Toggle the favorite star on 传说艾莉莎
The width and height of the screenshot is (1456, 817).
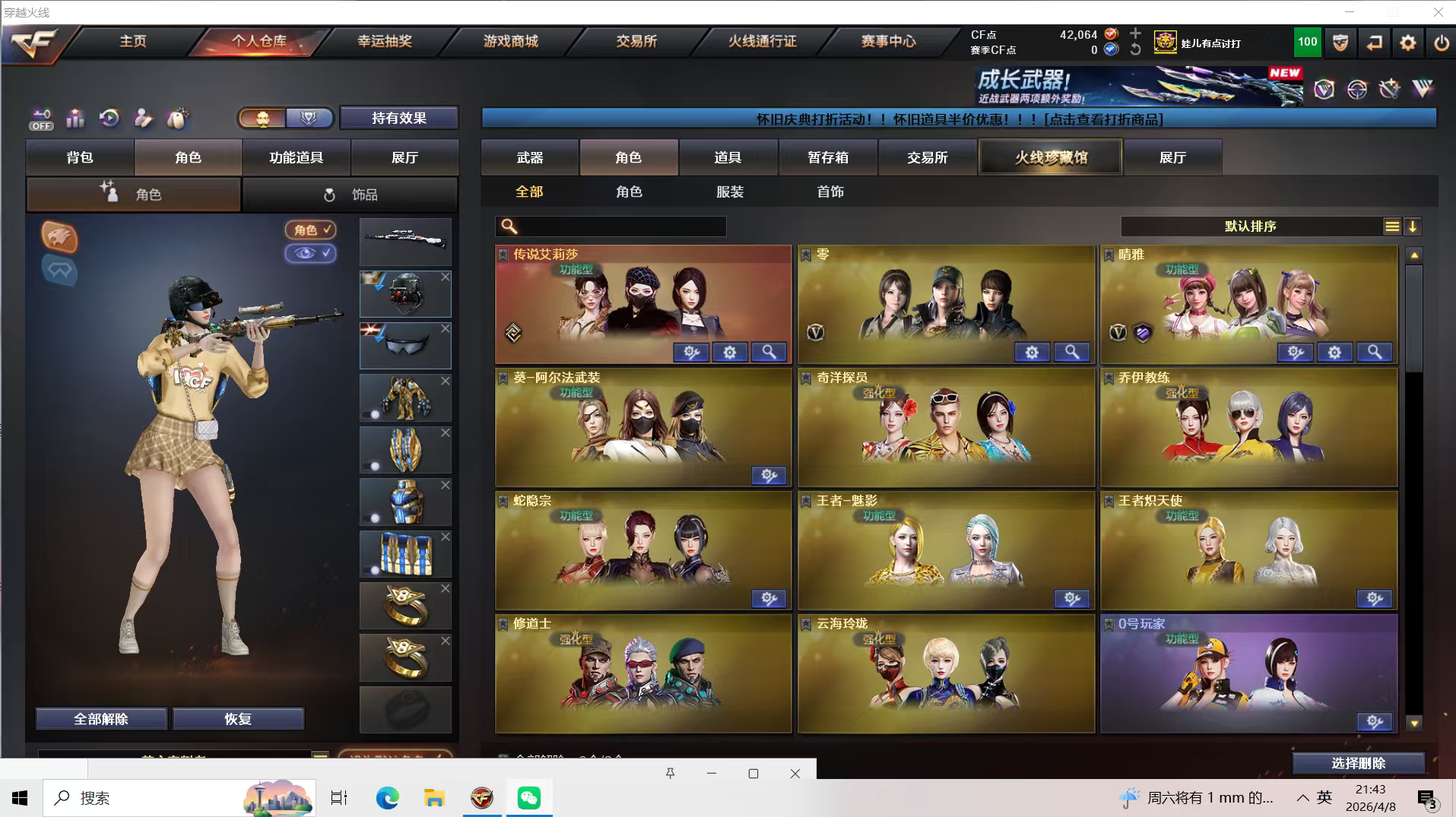tap(503, 255)
